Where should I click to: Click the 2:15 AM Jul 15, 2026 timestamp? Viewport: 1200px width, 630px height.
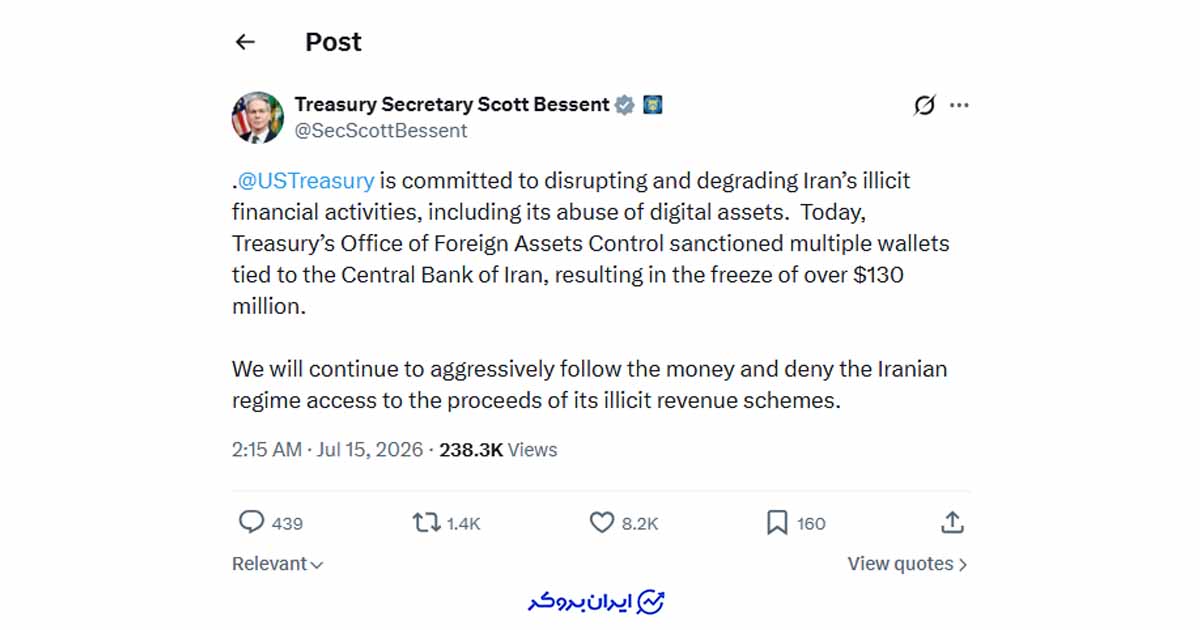[328, 450]
